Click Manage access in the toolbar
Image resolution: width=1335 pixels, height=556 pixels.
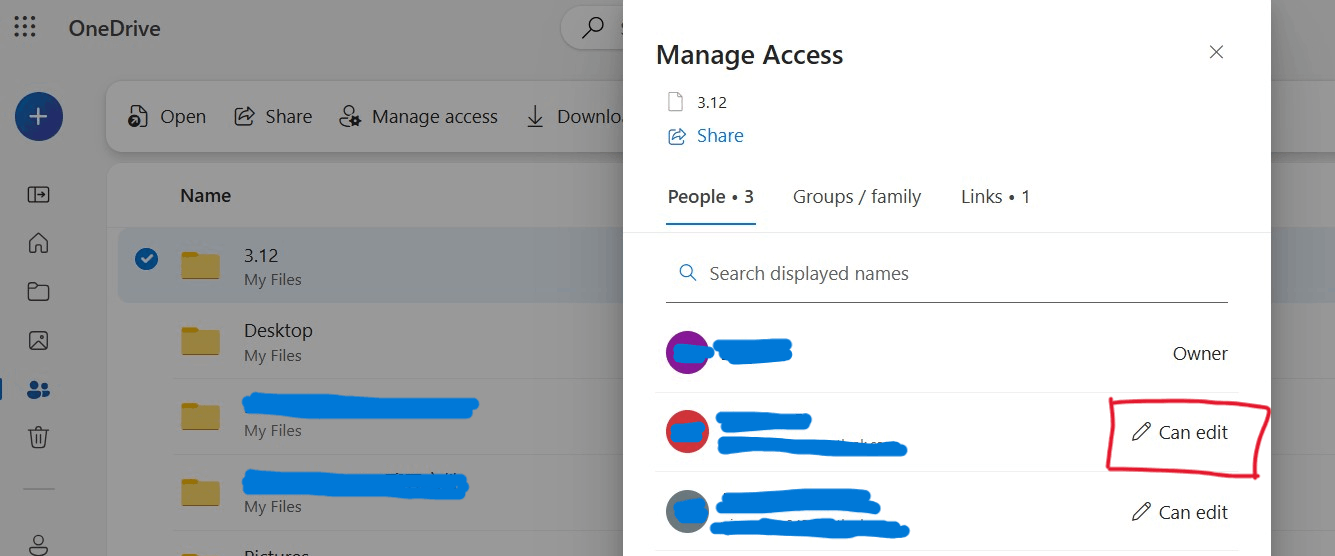click(418, 117)
